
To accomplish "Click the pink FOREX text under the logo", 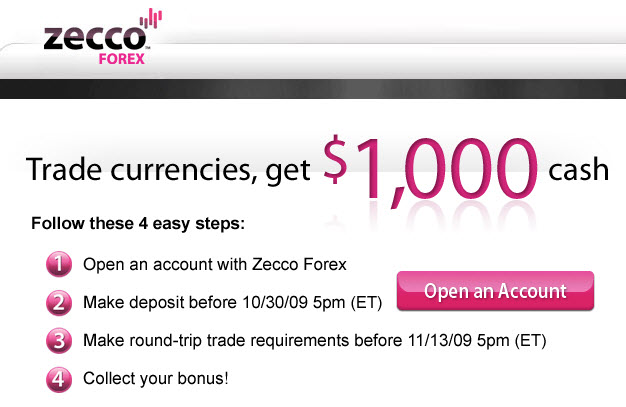I will coord(122,59).
